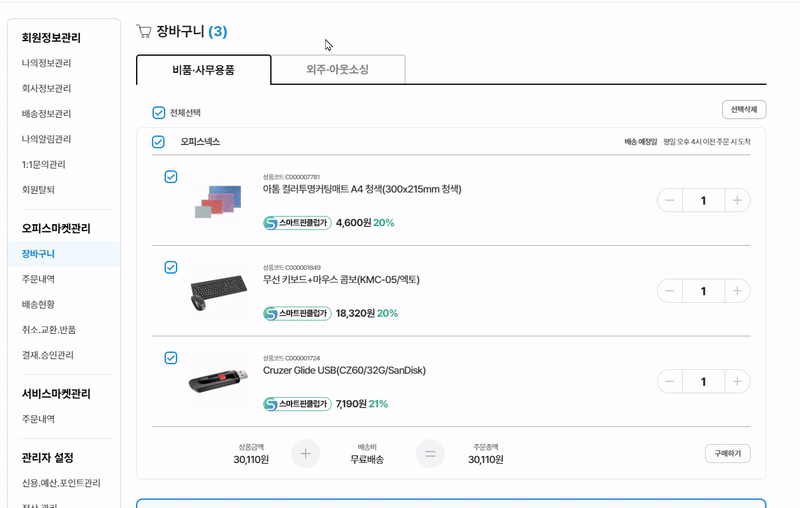Click the 선택삭제 button

point(744,109)
